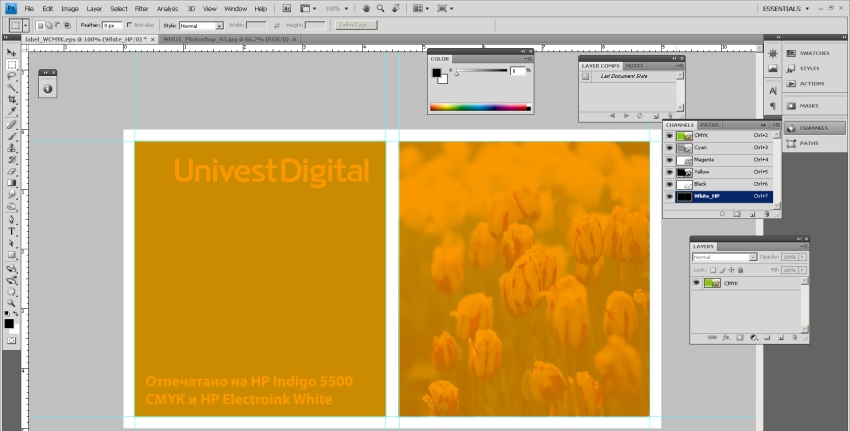Open the Opacity dropdown arrow in Layers
Viewport: 850px width, 431px height.
tap(803, 257)
